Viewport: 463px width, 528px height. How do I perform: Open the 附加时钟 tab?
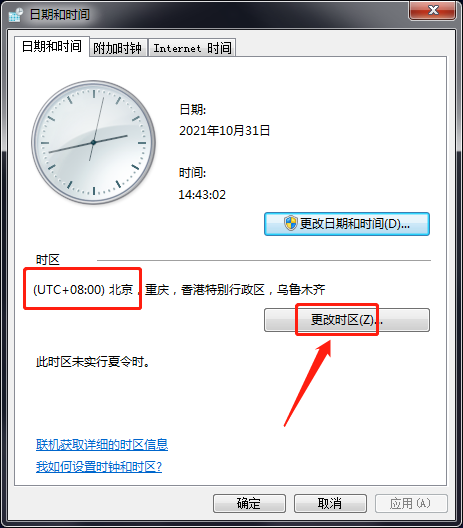pos(118,48)
